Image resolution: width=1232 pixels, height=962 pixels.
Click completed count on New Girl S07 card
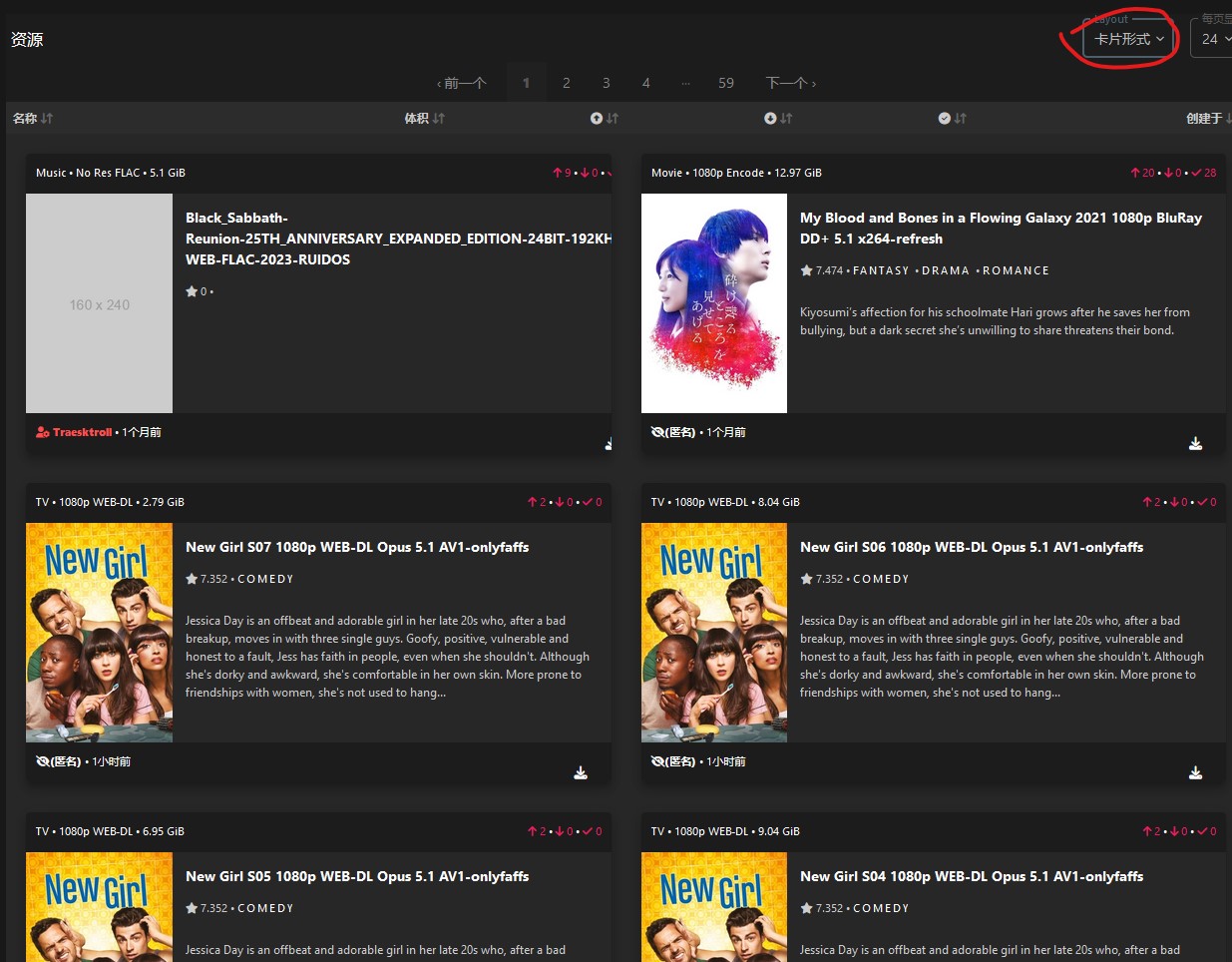[x=593, y=502]
